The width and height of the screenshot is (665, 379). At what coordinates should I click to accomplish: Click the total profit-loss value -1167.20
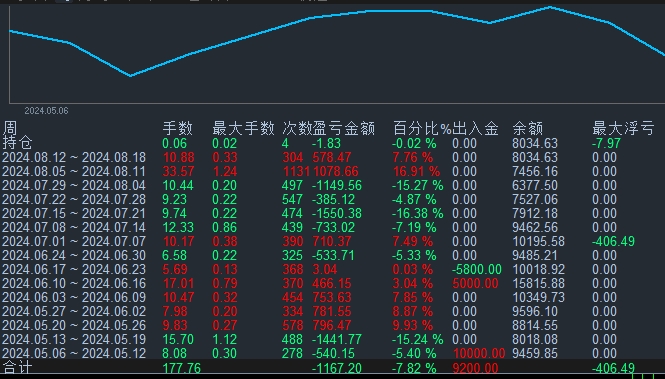(x=337, y=368)
